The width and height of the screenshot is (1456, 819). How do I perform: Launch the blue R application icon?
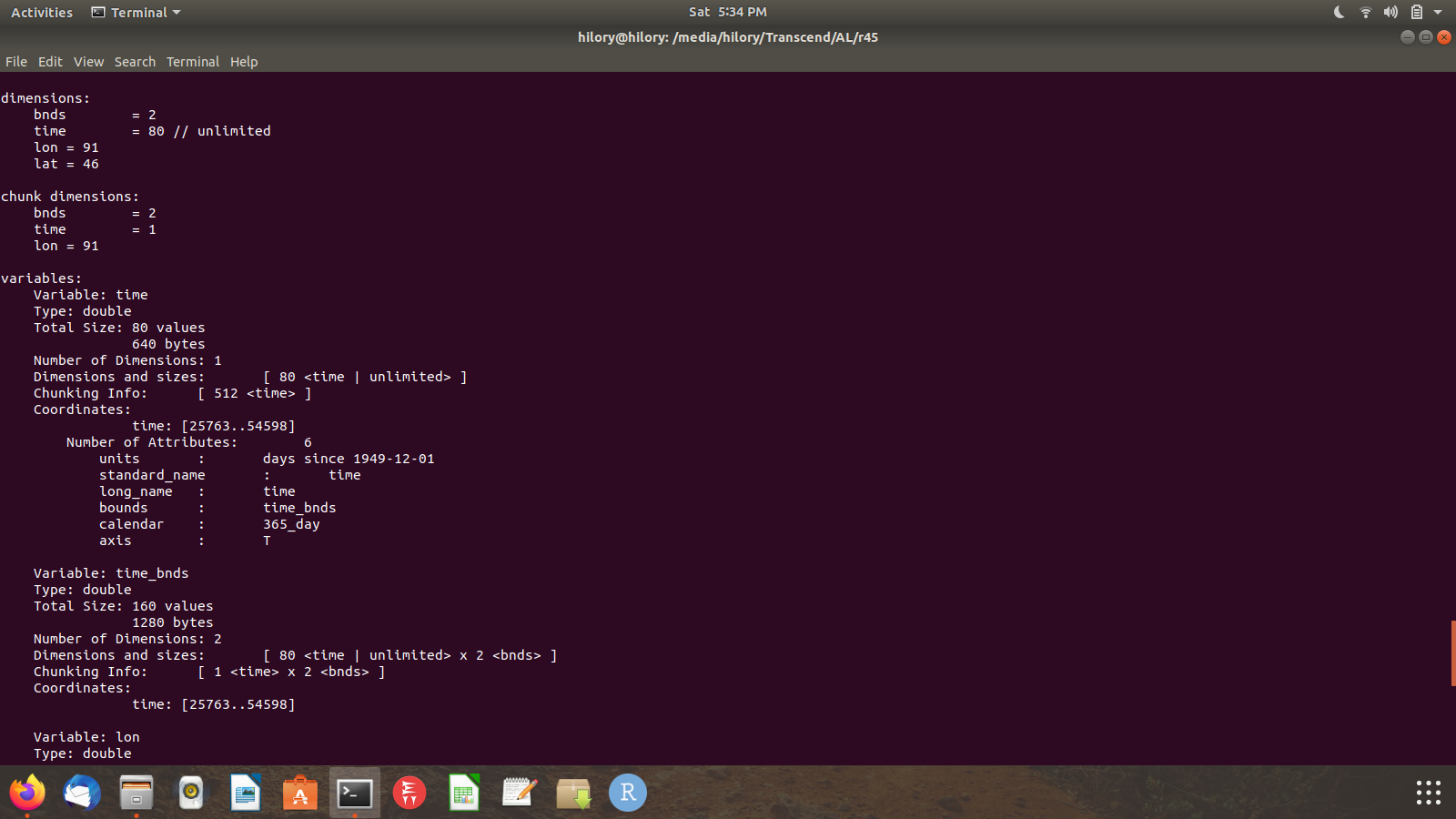(x=628, y=793)
